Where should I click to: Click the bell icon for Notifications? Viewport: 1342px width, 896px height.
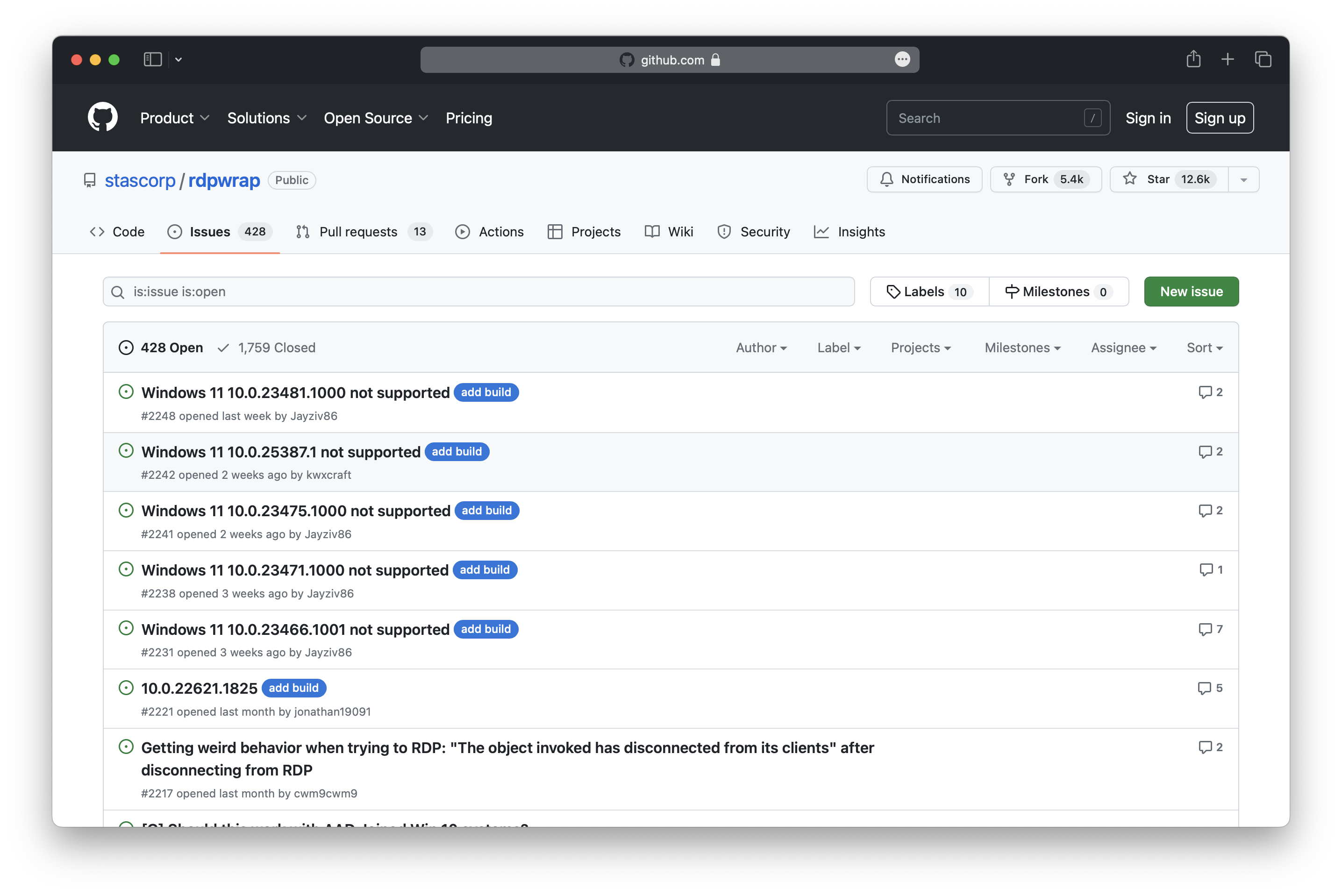[886, 179]
